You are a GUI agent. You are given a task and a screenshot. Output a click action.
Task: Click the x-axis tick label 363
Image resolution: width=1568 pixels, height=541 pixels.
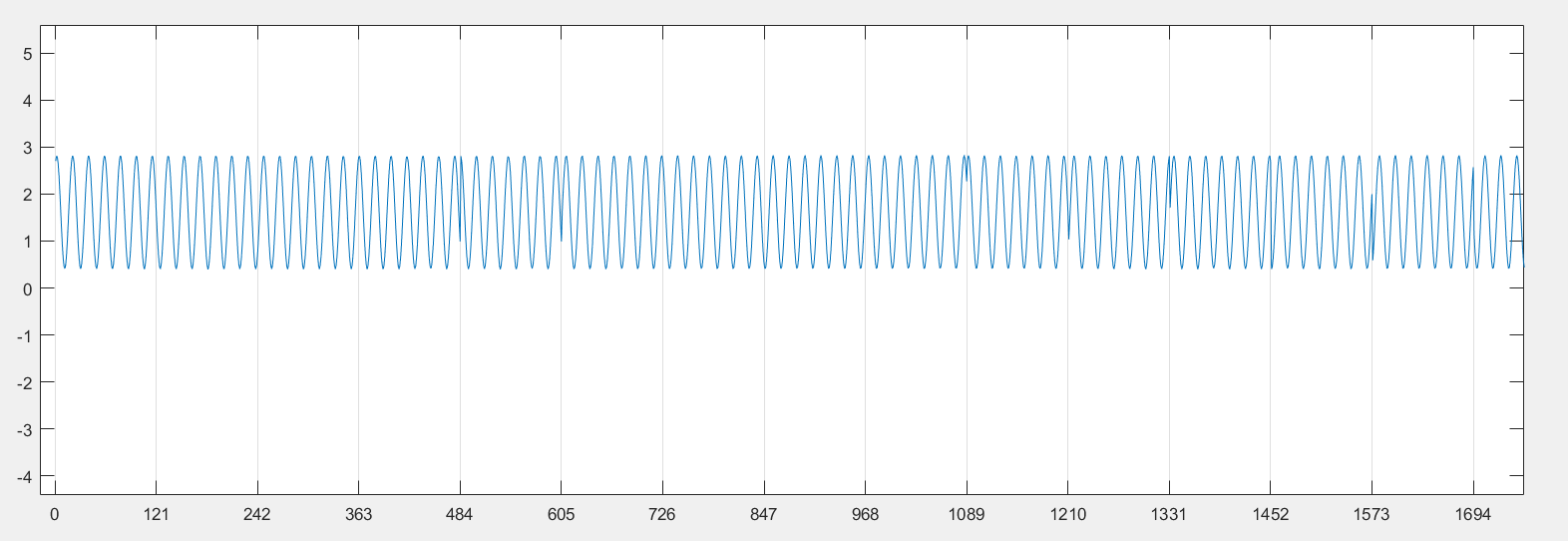click(358, 515)
